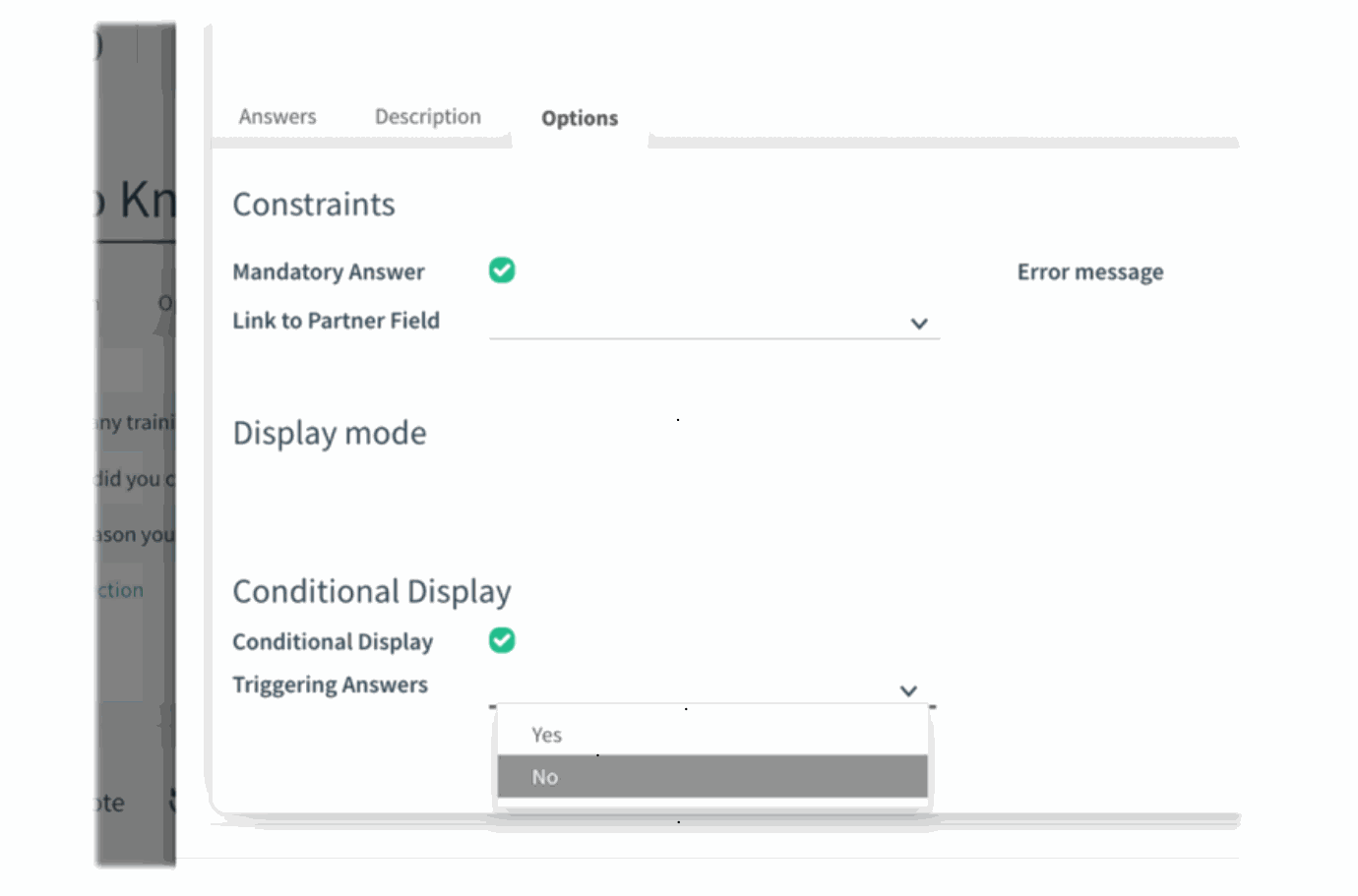Click the Display mode section heading
The width and height of the screenshot is (1358, 896).
pos(330,434)
